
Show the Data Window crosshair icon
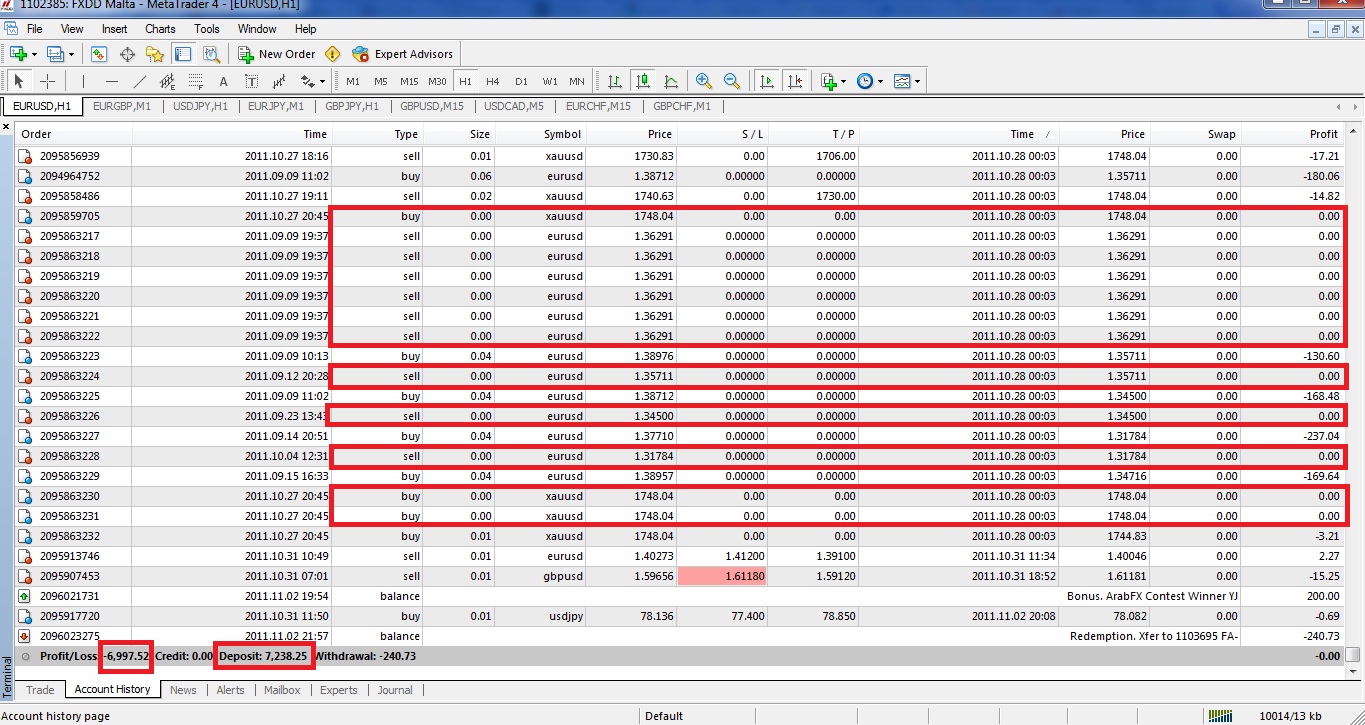coord(127,54)
